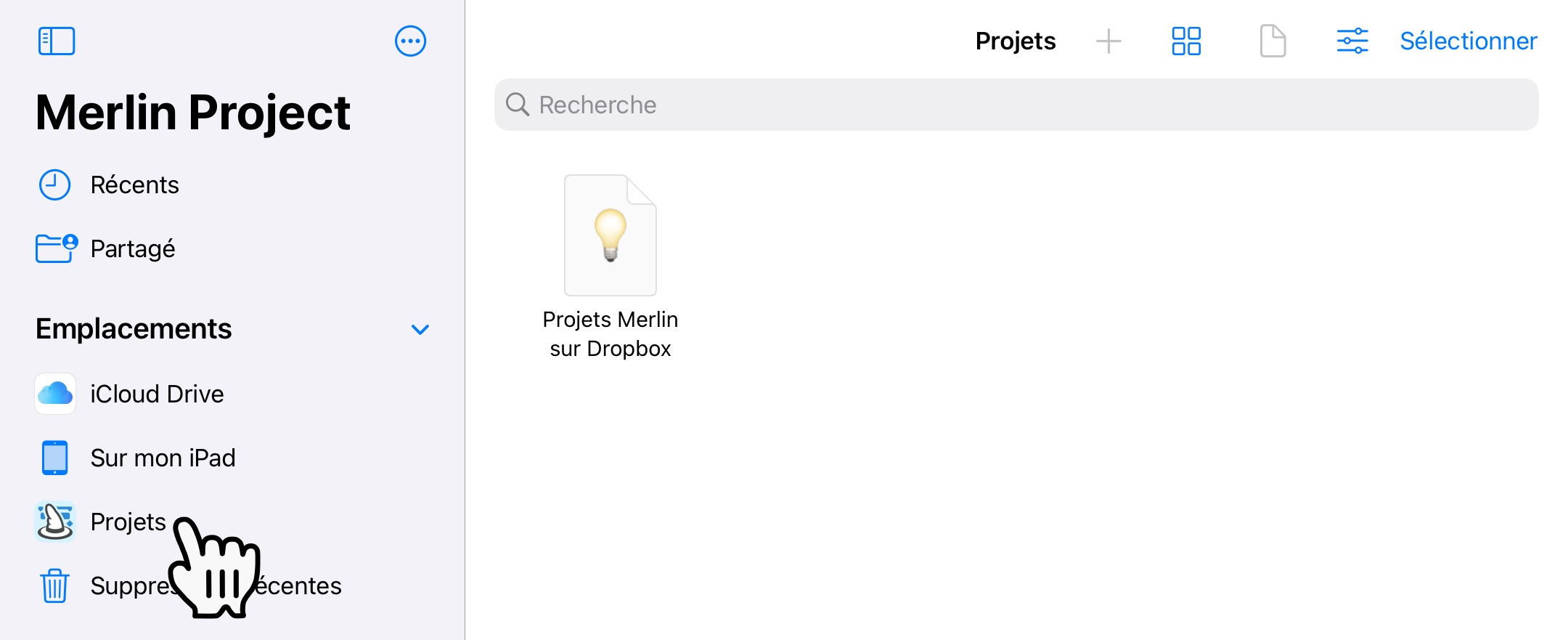This screenshot has height=640, width=1568.
Task: Tap the Sélectionner button
Action: tap(1468, 41)
